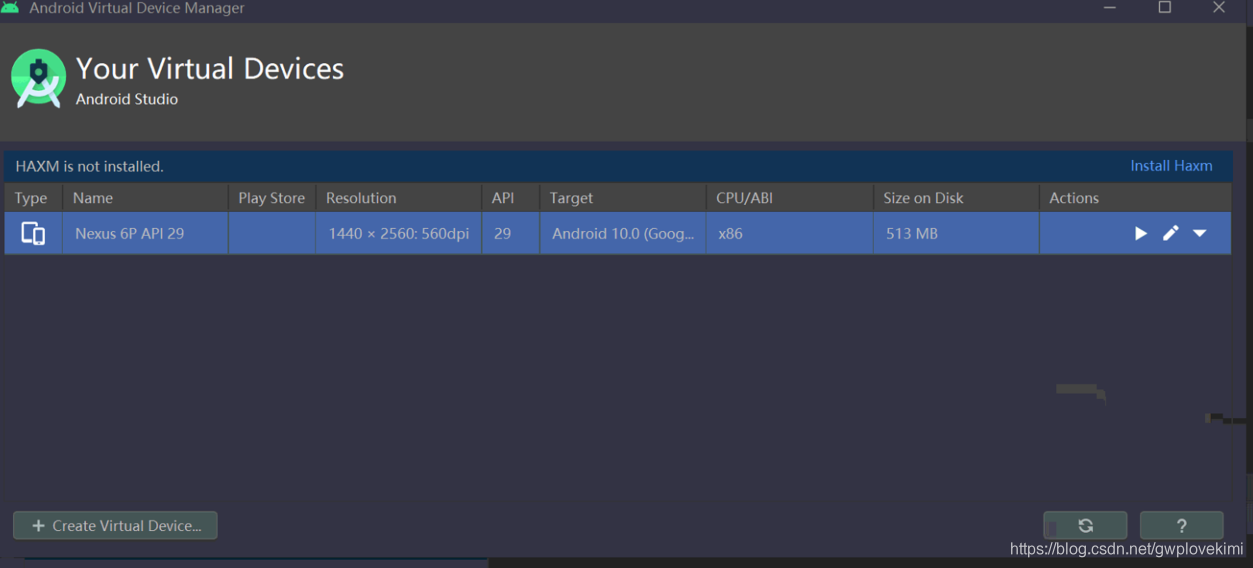
Task: Close the Android Virtual Device Manager window
Action: [x=1218, y=7]
